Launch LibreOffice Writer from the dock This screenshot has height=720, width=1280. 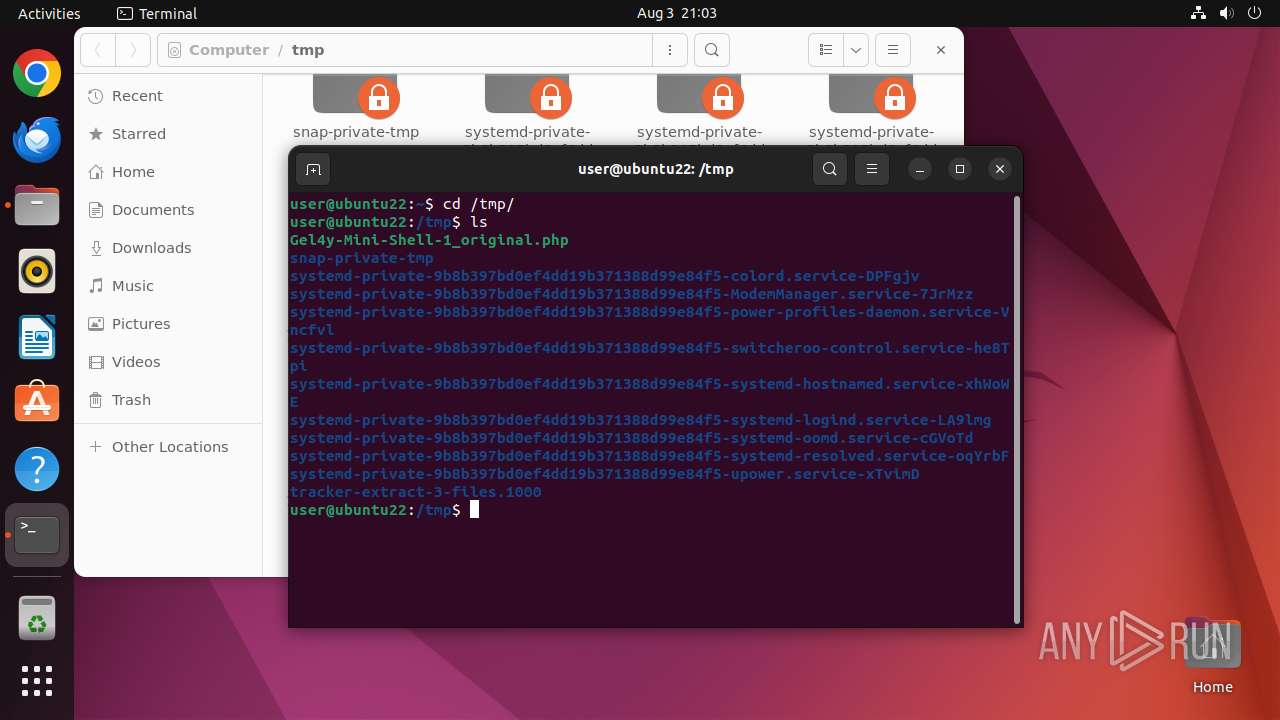tap(37, 337)
